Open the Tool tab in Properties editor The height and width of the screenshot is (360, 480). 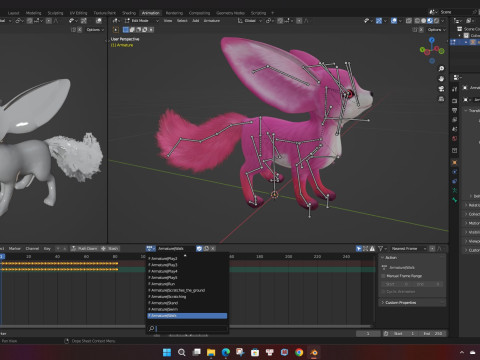(x=455, y=89)
